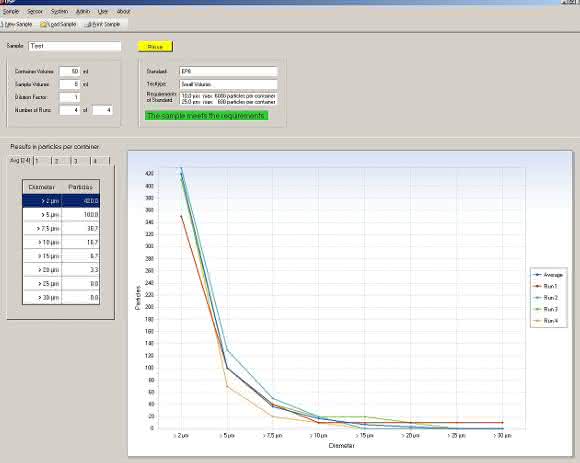Select the > 2 µm table row
The image size is (580, 463).
pos(61,201)
